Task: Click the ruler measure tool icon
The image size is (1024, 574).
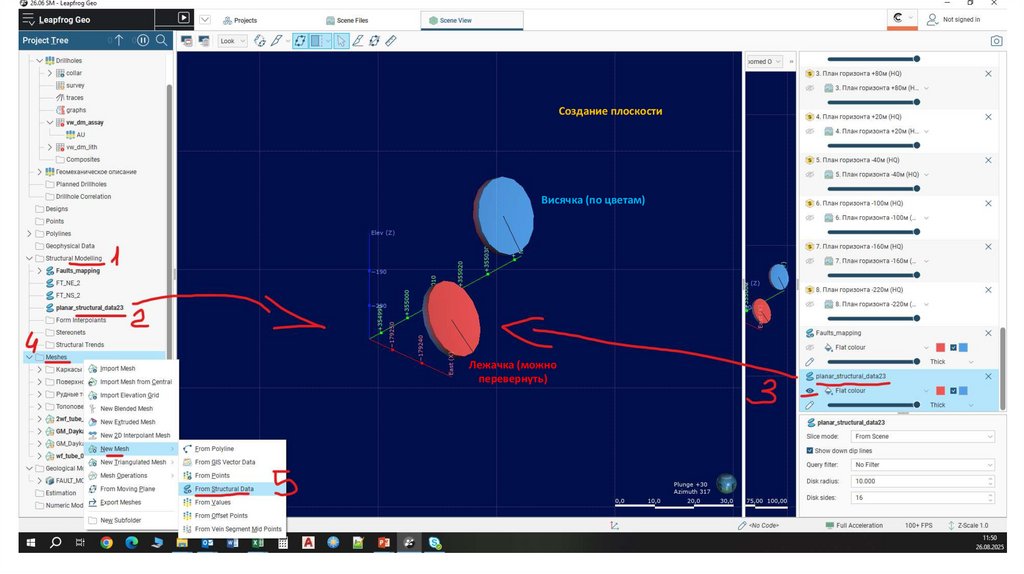Action: coord(391,41)
